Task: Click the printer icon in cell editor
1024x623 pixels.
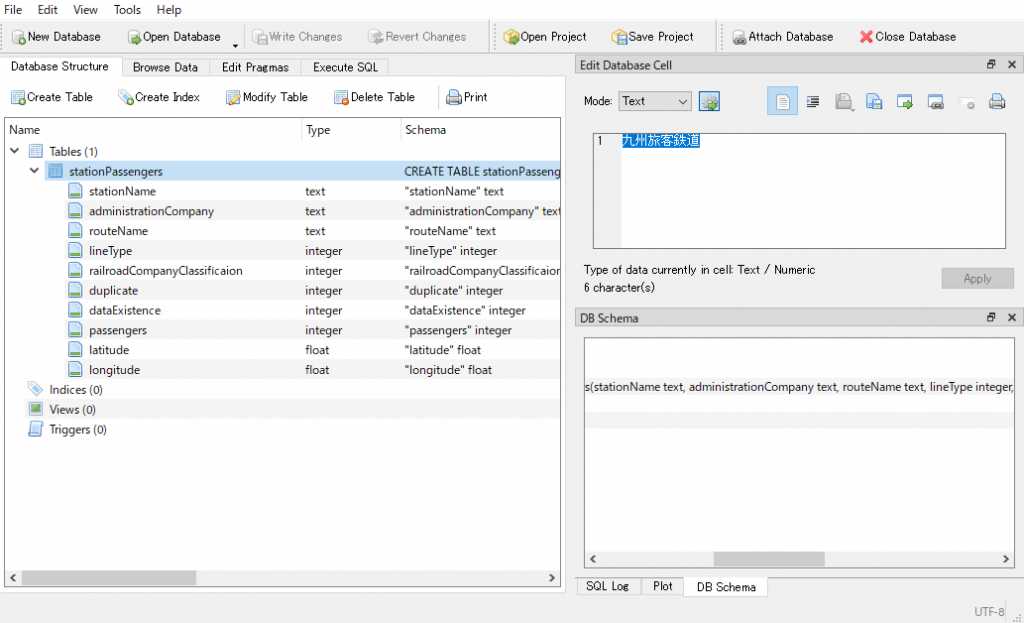Action: coord(996,101)
